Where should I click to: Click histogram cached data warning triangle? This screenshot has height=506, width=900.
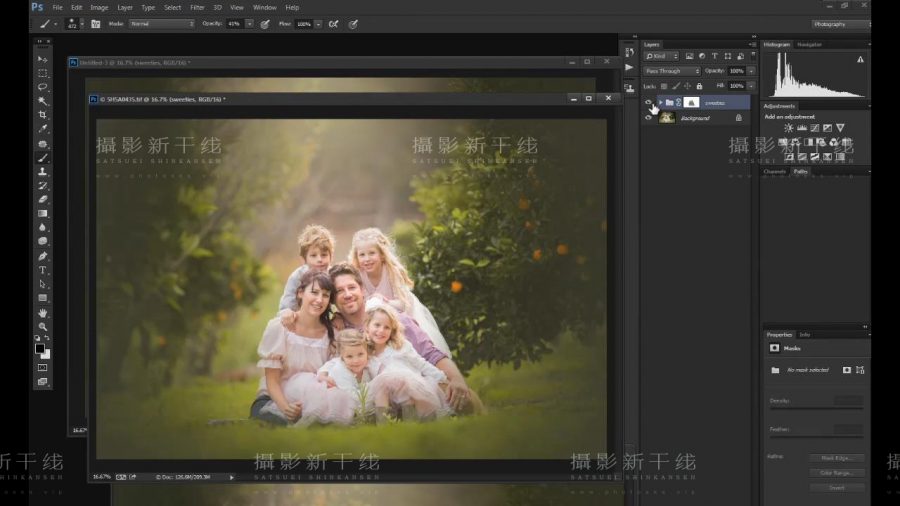click(x=860, y=60)
